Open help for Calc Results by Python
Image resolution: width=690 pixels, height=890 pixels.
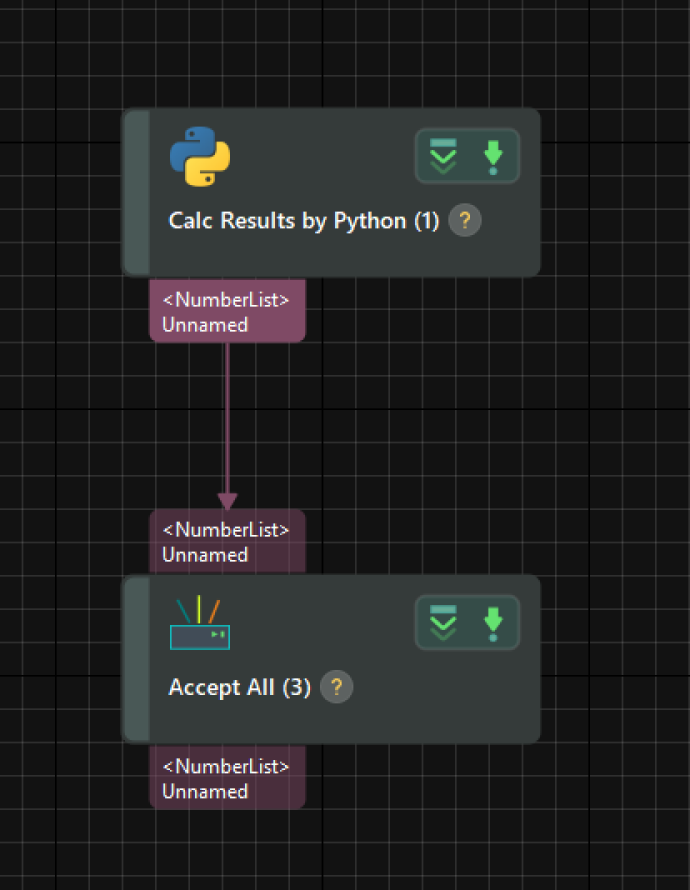pos(465,221)
